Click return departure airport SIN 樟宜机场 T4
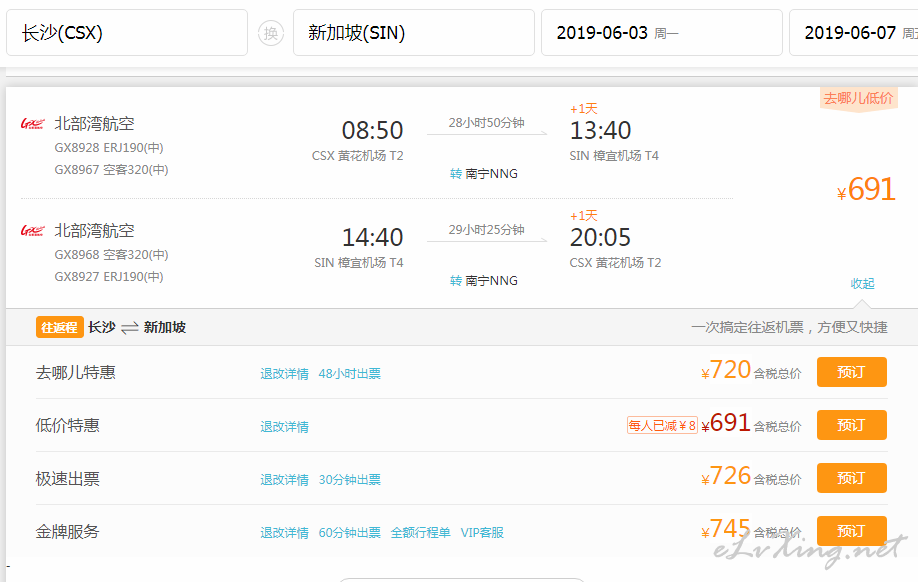 (x=359, y=263)
